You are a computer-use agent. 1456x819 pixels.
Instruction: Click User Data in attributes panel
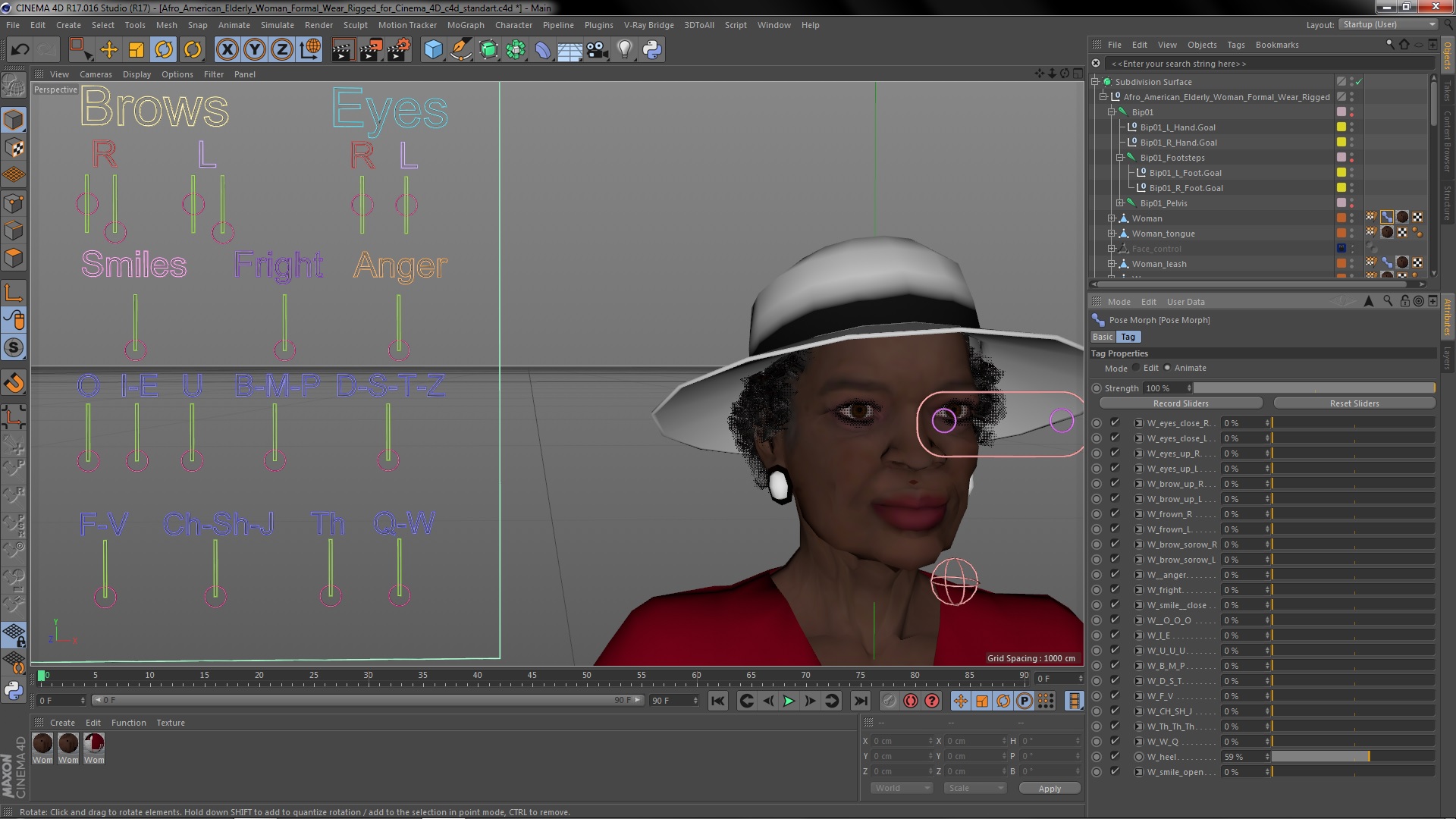1185,302
